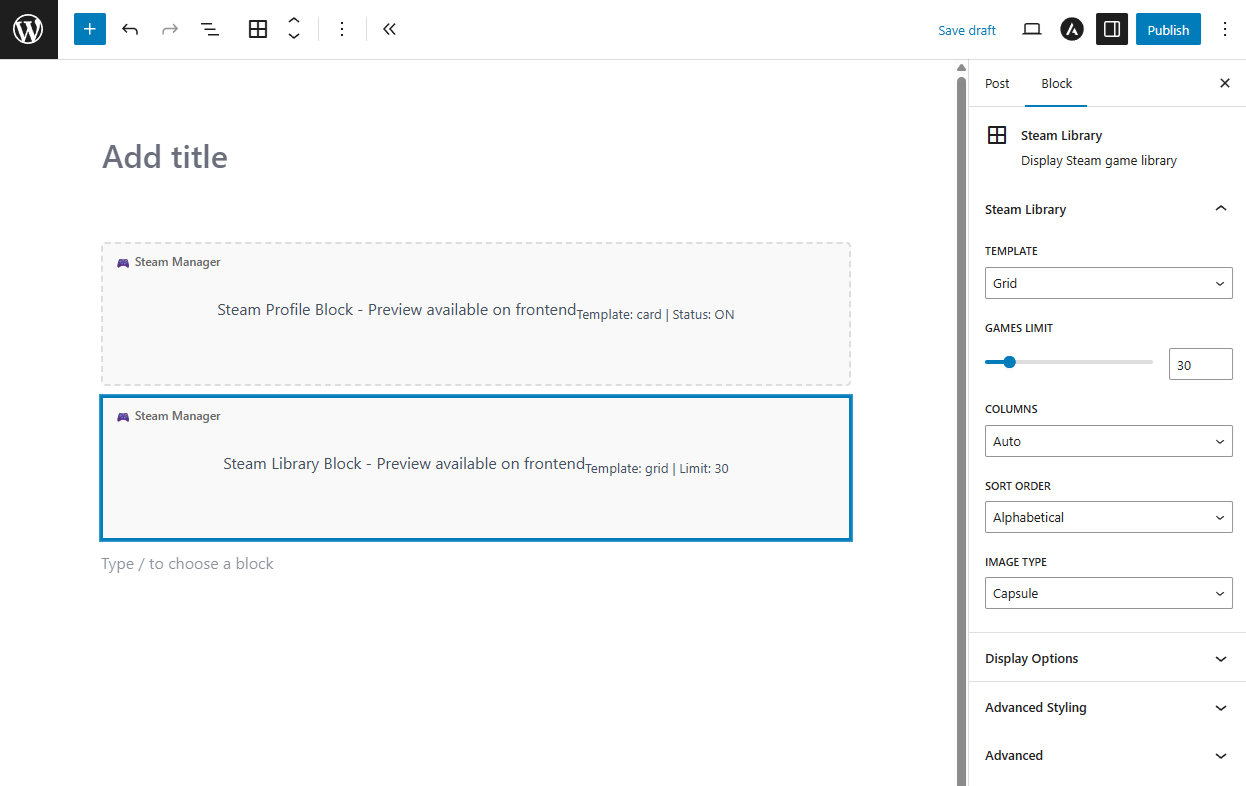Click the Publish button
Viewport: 1246px width, 786px height.
1168,29
